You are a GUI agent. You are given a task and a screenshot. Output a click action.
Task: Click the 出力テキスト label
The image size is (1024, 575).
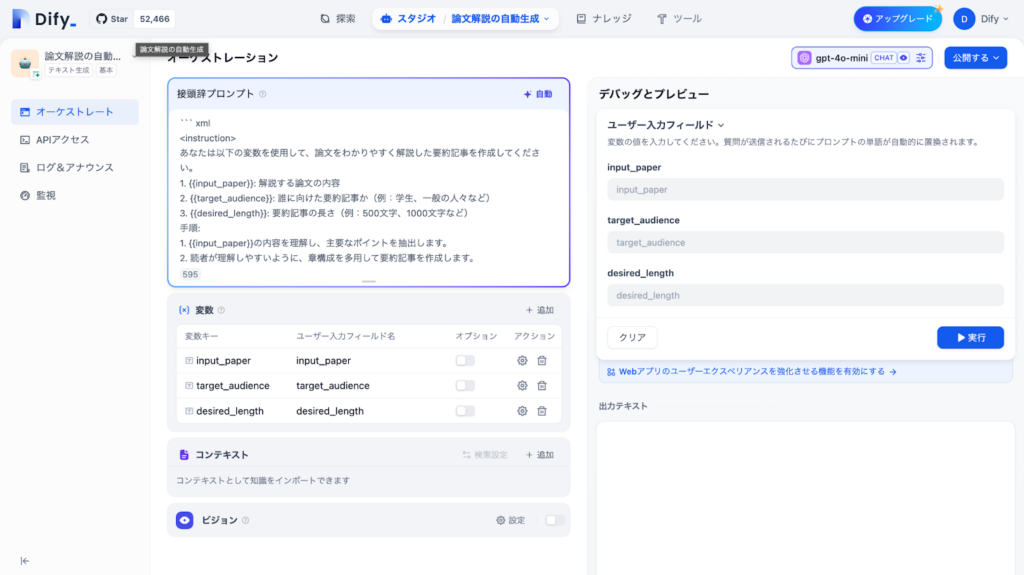pos(623,406)
